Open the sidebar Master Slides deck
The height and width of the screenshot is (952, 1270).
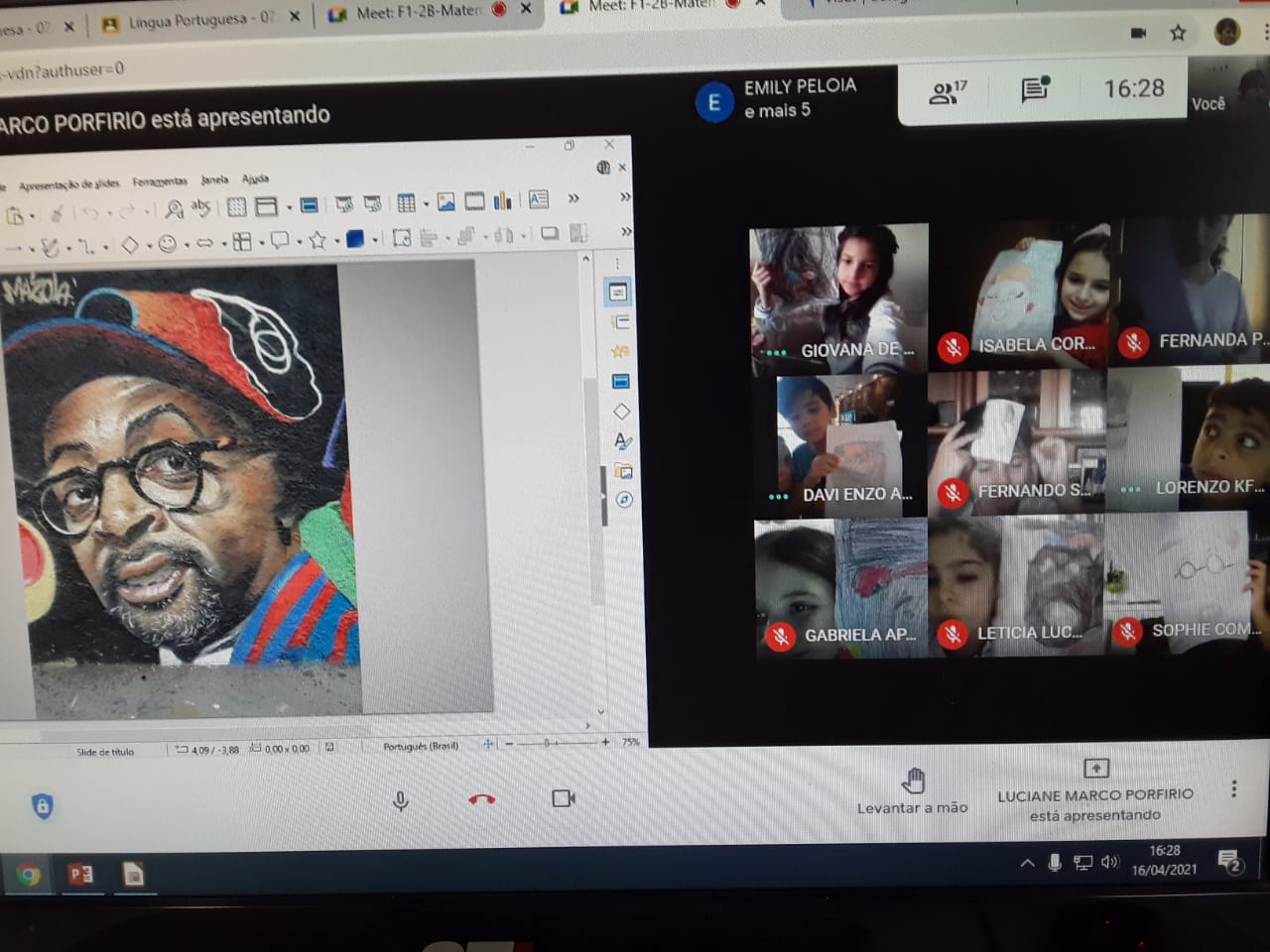(x=621, y=382)
